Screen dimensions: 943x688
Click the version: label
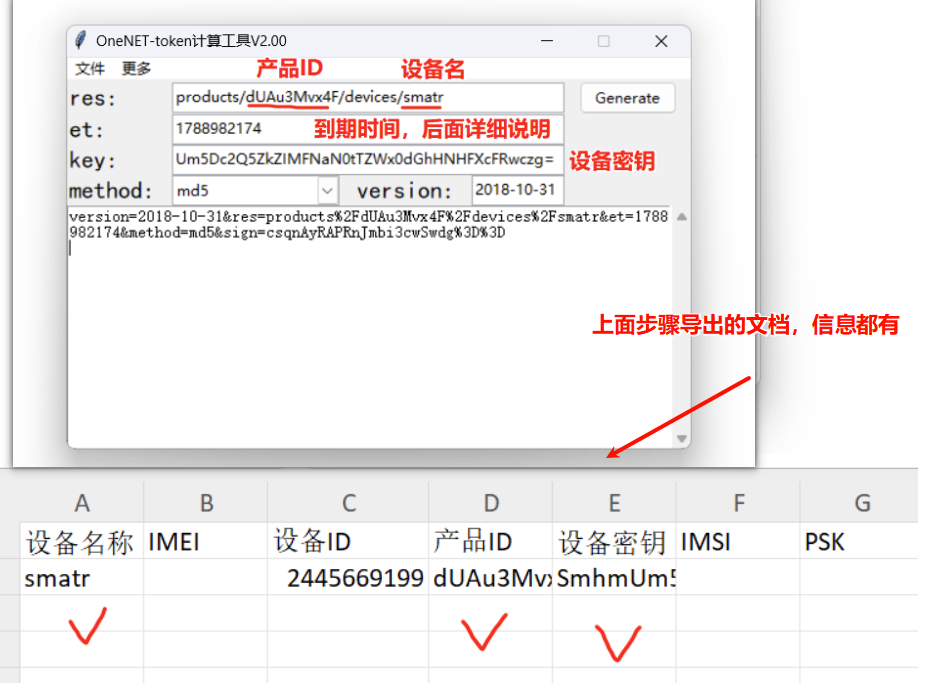pos(404,191)
